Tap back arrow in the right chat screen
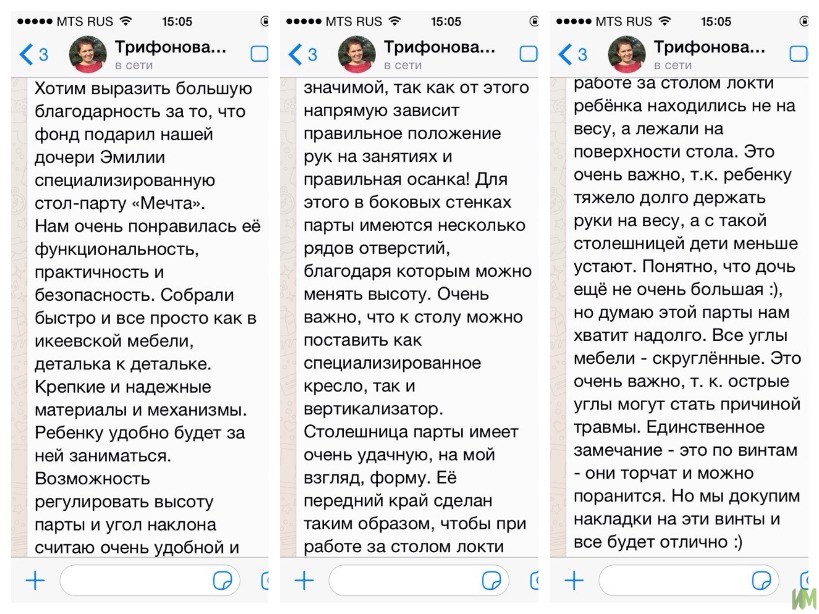Image resolution: width=819 pixels, height=614 pixels. tap(565, 54)
